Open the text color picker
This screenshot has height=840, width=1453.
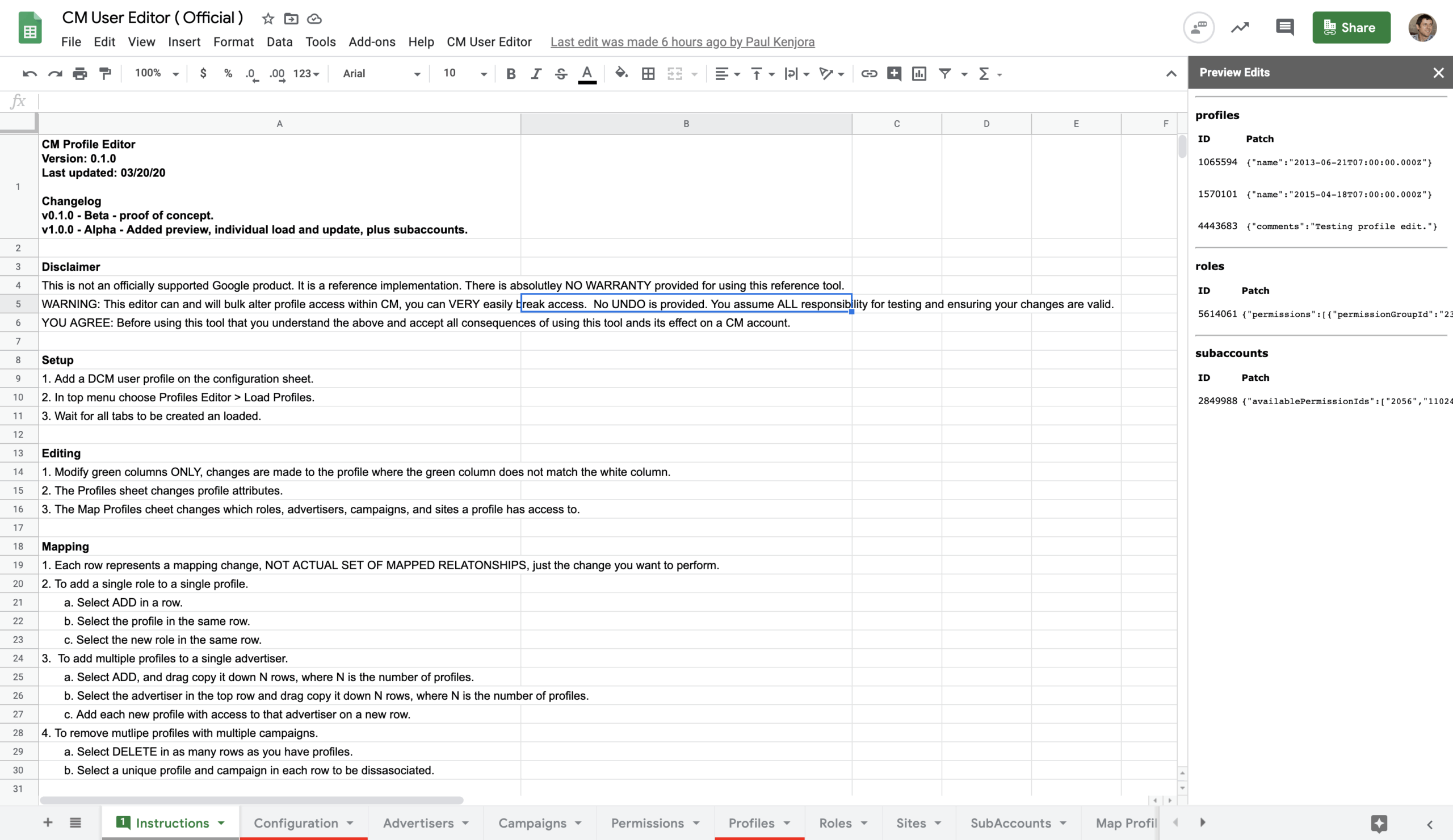[587, 73]
